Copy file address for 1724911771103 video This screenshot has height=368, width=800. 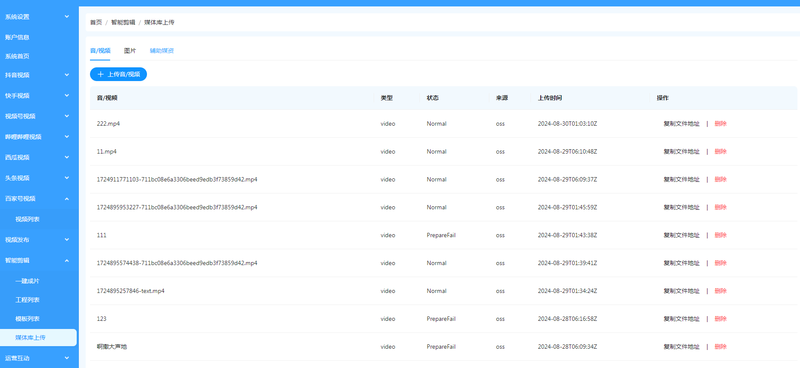682,179
